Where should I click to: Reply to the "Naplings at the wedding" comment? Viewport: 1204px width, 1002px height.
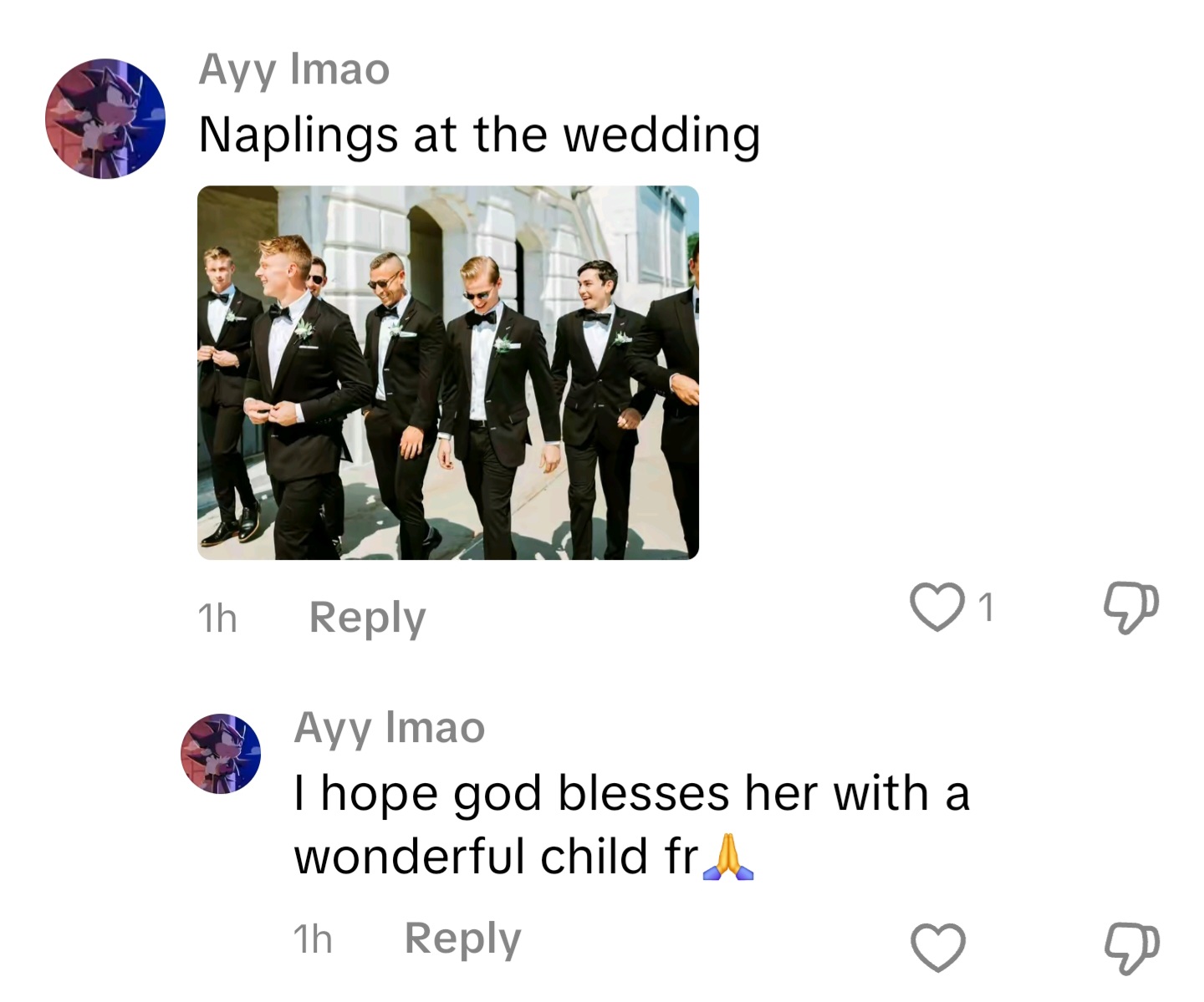(367, 618)
